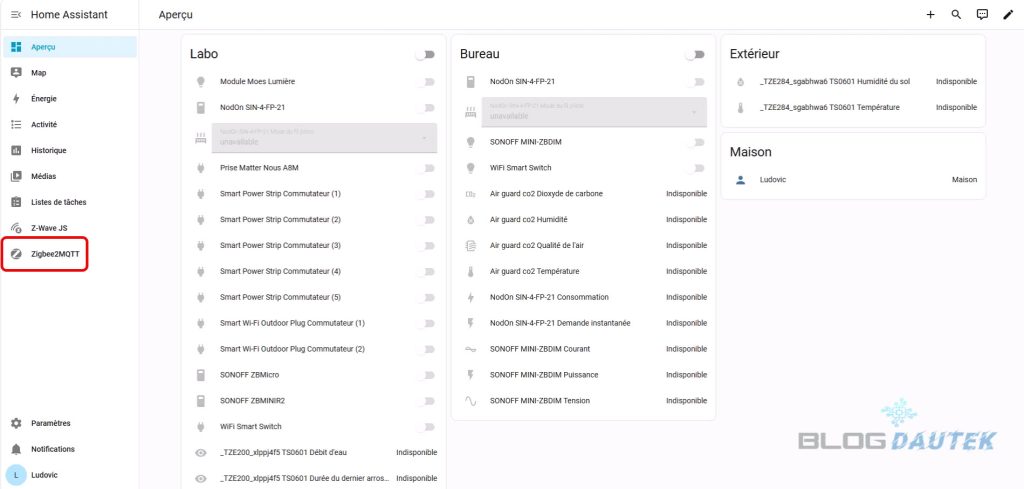Toggle Bureau SONOFF MINI-ZBDIM switch
The width and height of the screenshot is (1024, 489).
tap(697, 142)
